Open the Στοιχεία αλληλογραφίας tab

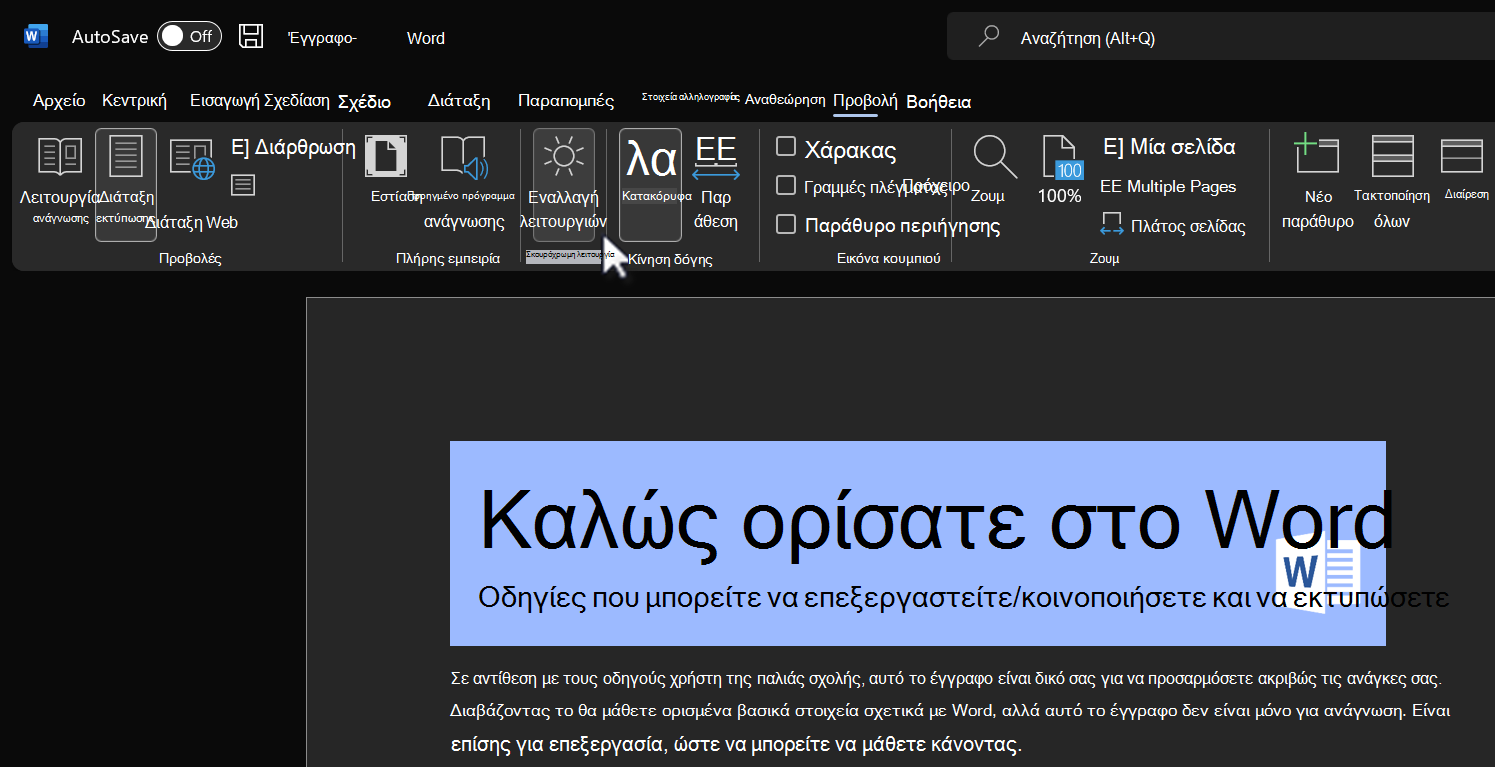click(690, 97)
